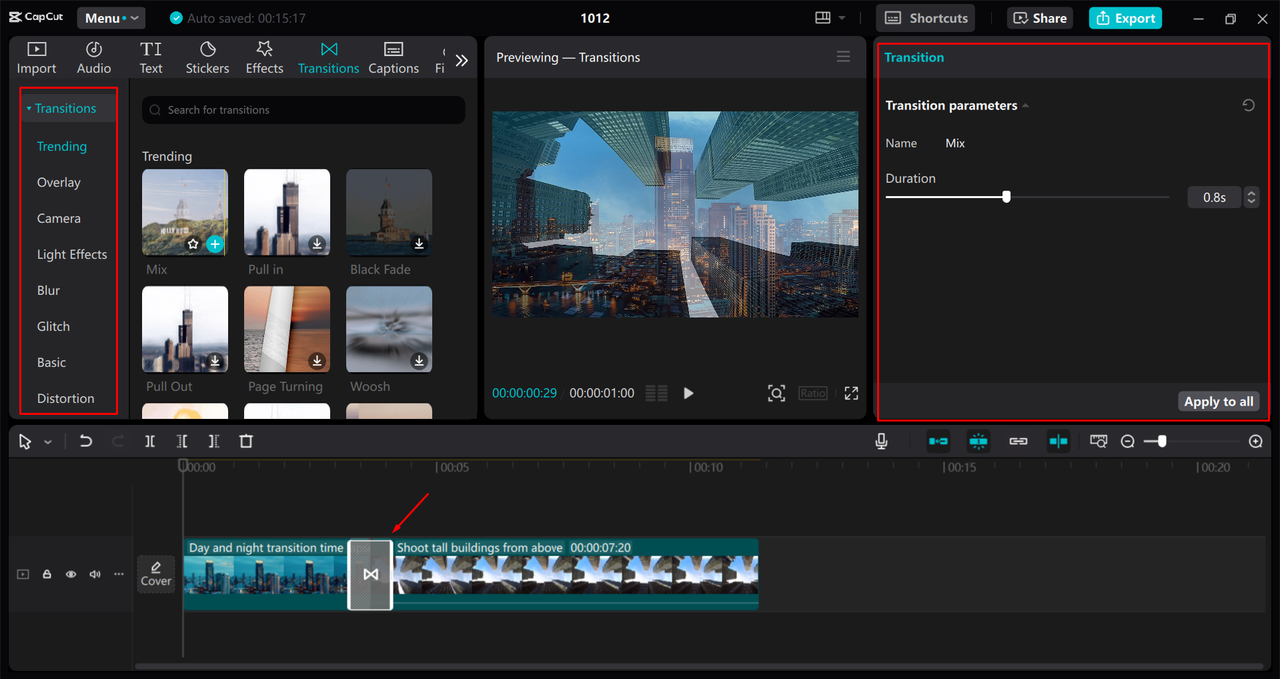Zoom in the timeline

pos(1256,441)
